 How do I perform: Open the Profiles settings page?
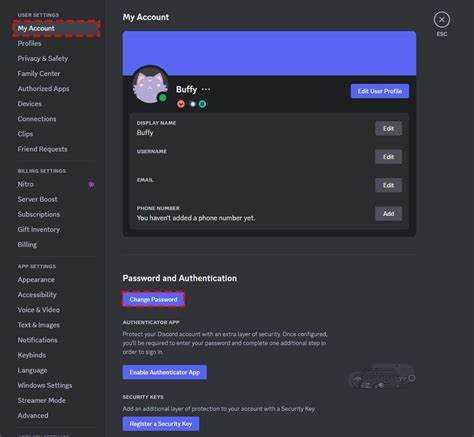point(30,44)
